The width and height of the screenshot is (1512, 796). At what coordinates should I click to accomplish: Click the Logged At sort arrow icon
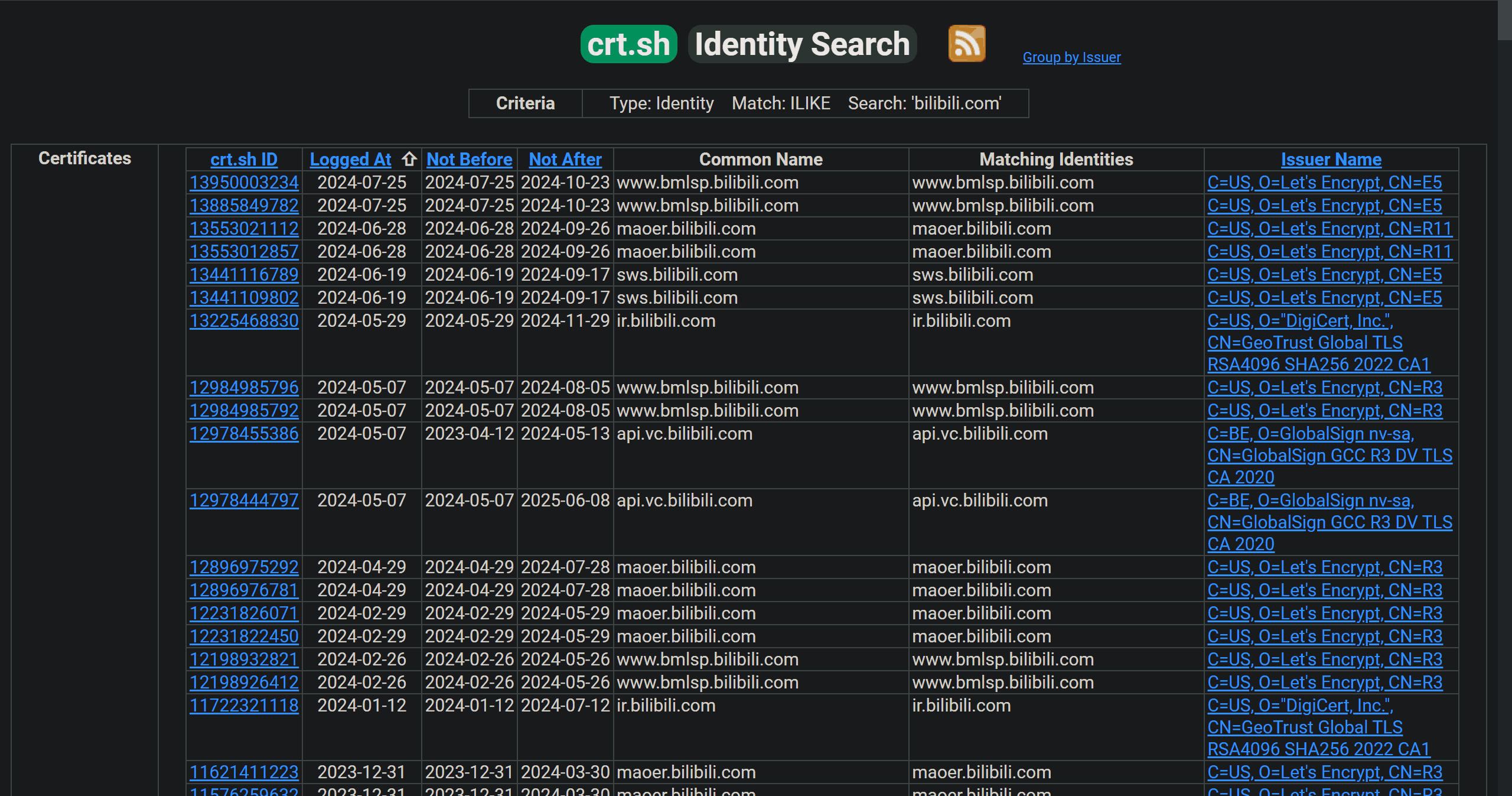[409, 159]
